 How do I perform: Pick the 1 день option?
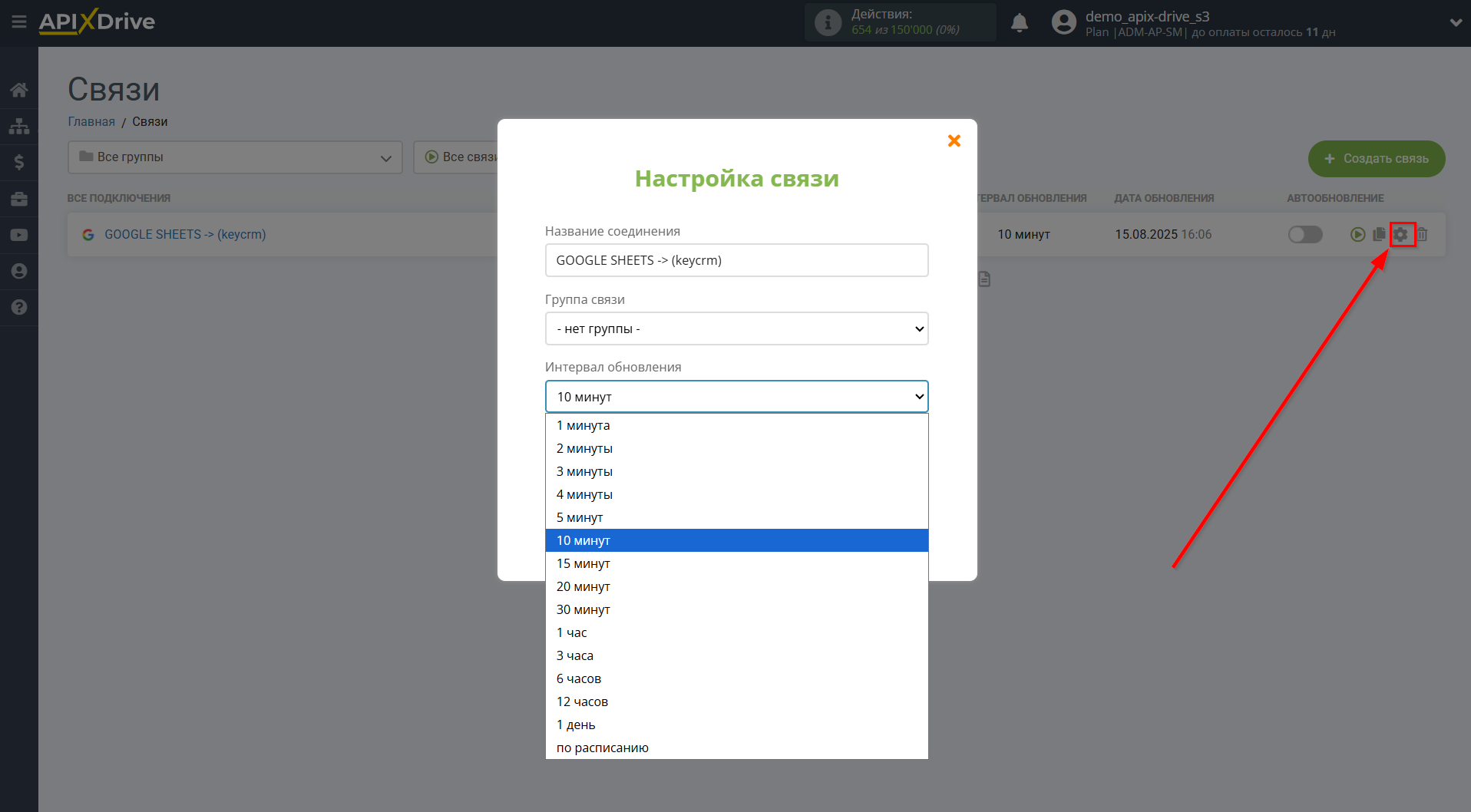point(736,725)
